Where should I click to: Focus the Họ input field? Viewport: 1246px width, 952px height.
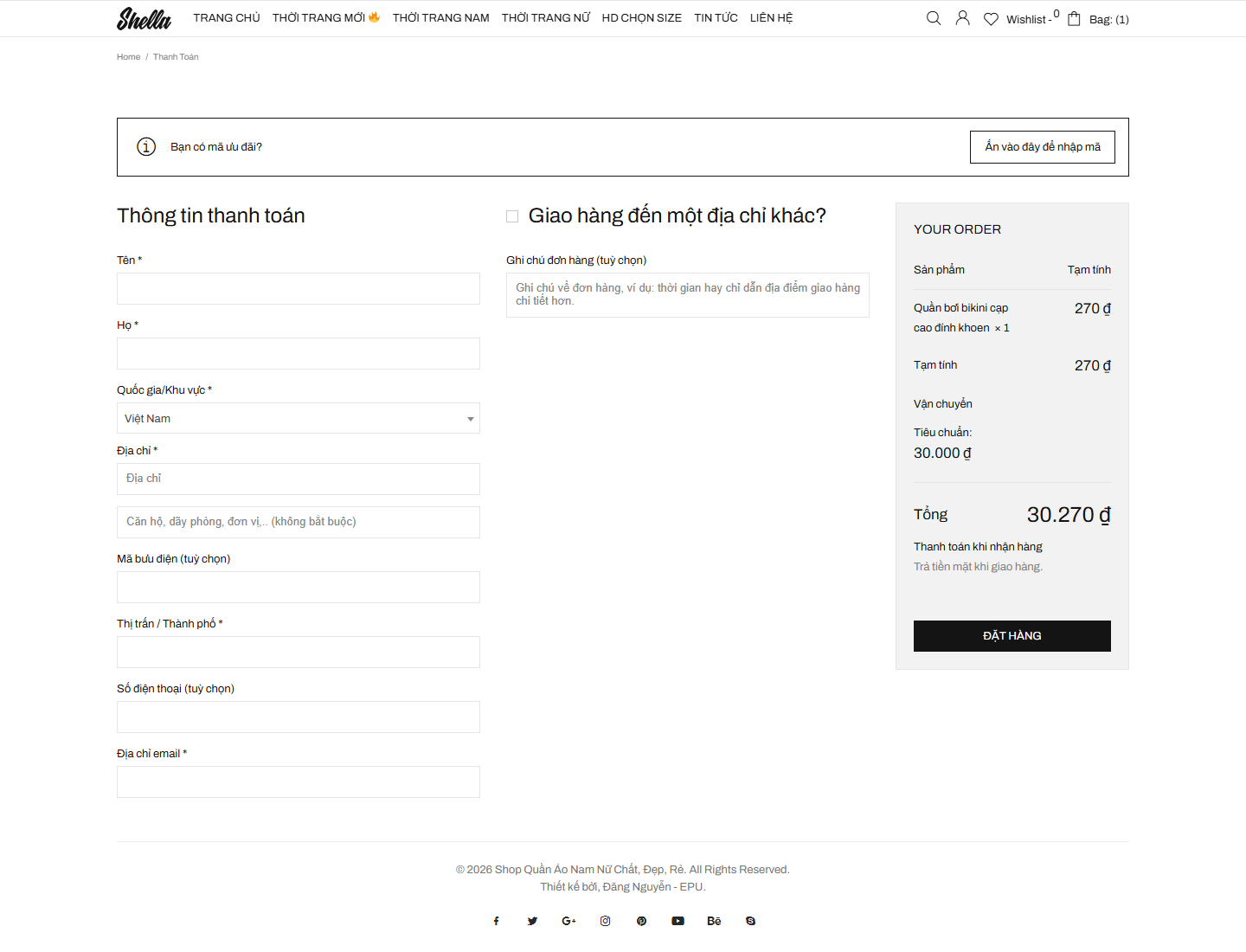[299, 354]
